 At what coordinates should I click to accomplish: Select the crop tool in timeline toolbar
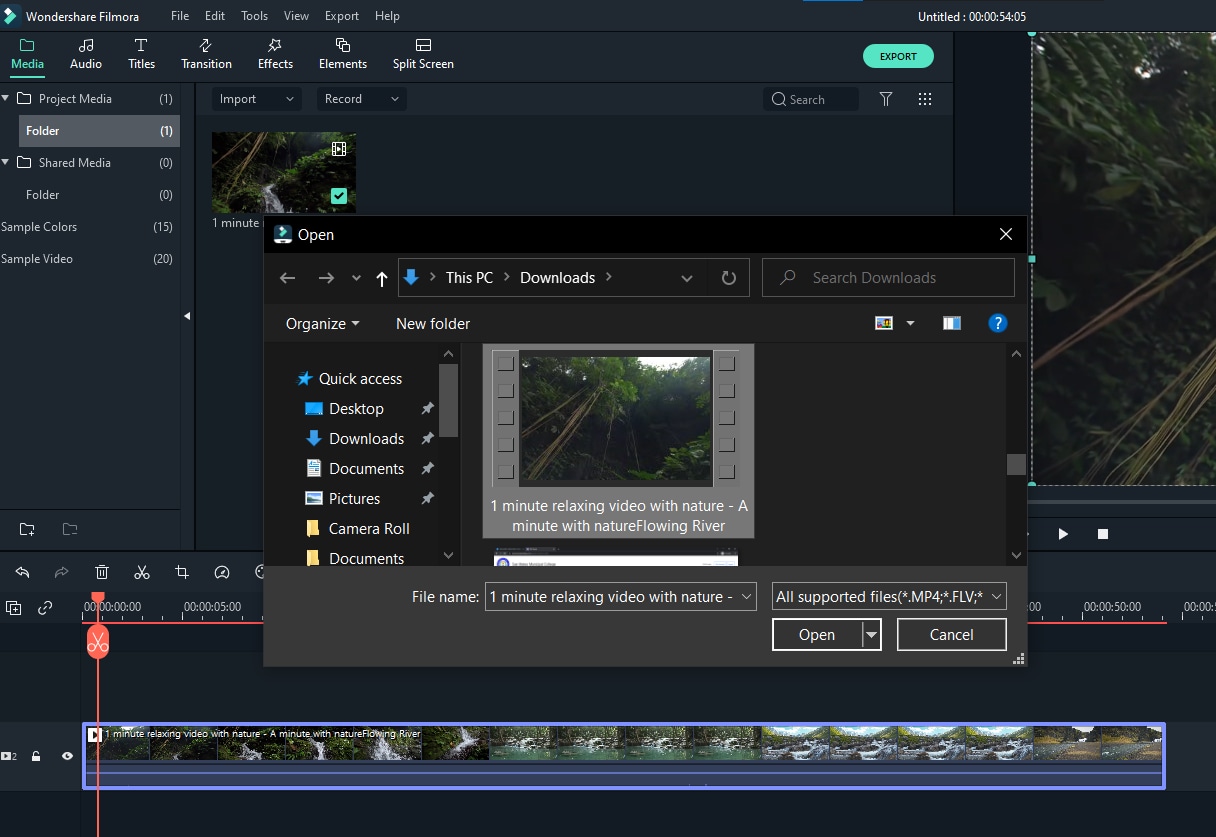point(182,572)
